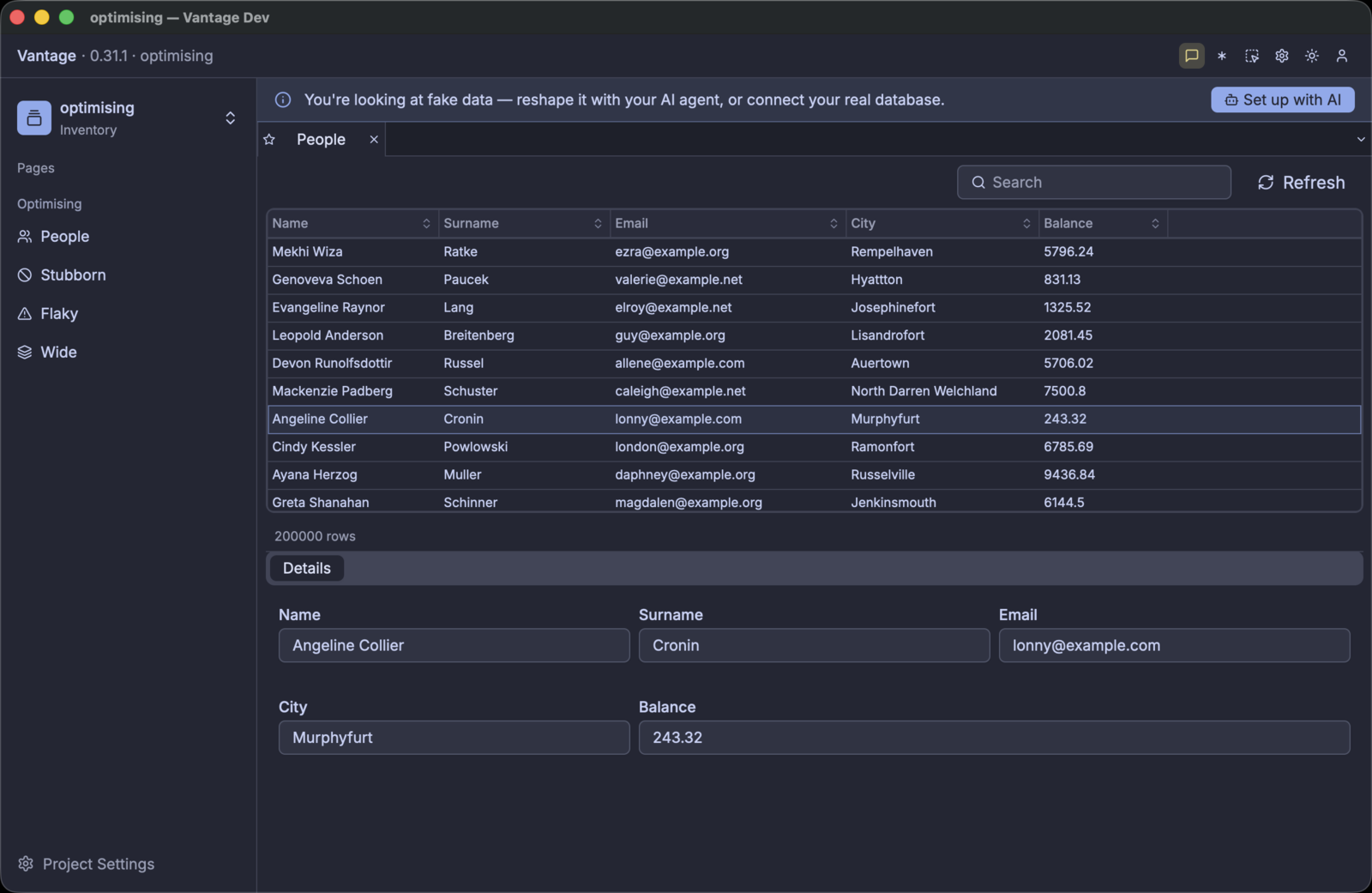
Task: Expand the tab list chevron at far right
Action: [1361, 139]
